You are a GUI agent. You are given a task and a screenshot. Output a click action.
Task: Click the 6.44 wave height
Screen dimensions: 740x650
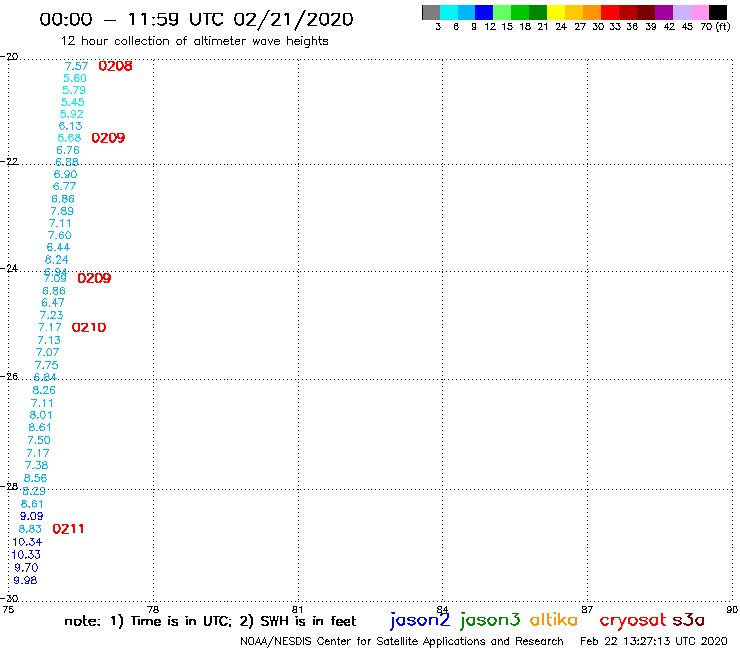pos(58,247)
